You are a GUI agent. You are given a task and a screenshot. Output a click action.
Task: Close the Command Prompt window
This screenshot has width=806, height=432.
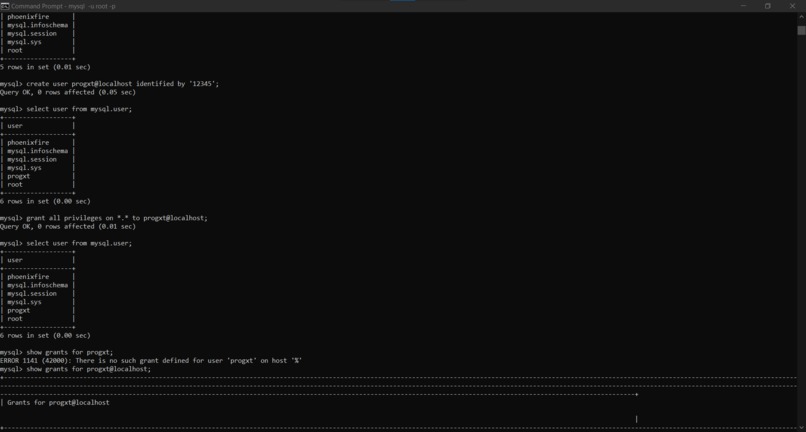[x=792, y=6]
